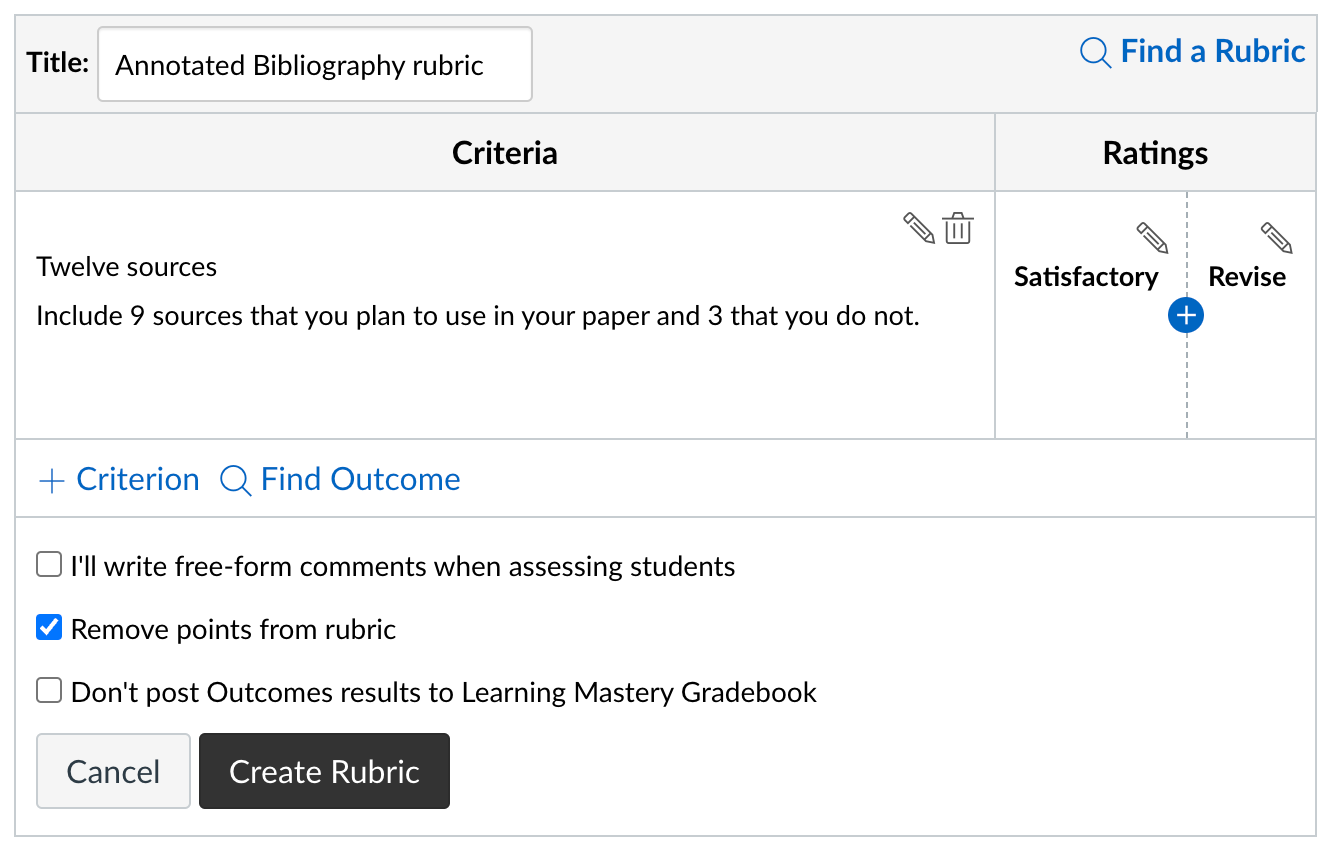
Task: Delete the Twelve sources criterion with trash icon
Action: (959, 228)
